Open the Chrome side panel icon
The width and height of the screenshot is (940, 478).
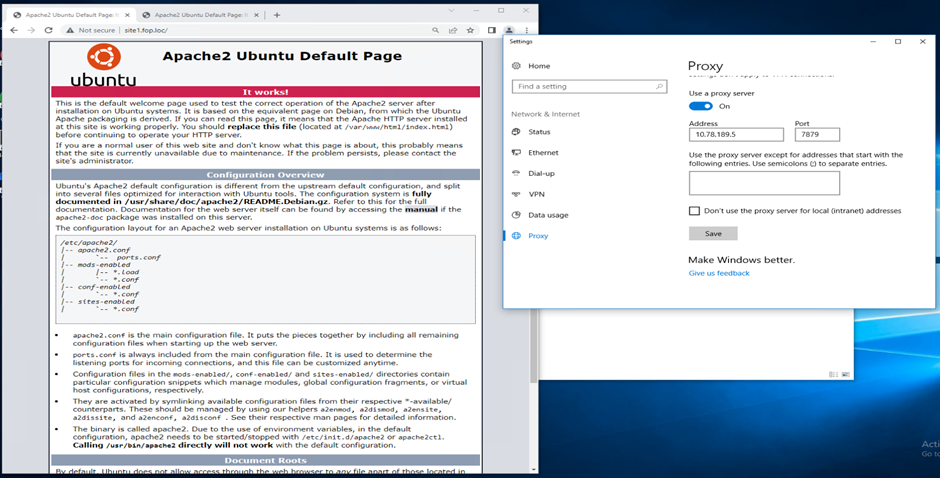click(x=491, y=31)
